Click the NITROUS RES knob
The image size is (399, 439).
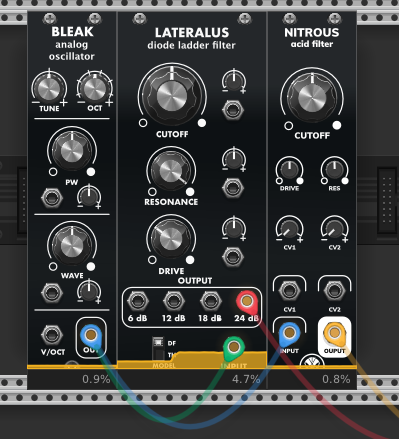[x=334, y=169]
